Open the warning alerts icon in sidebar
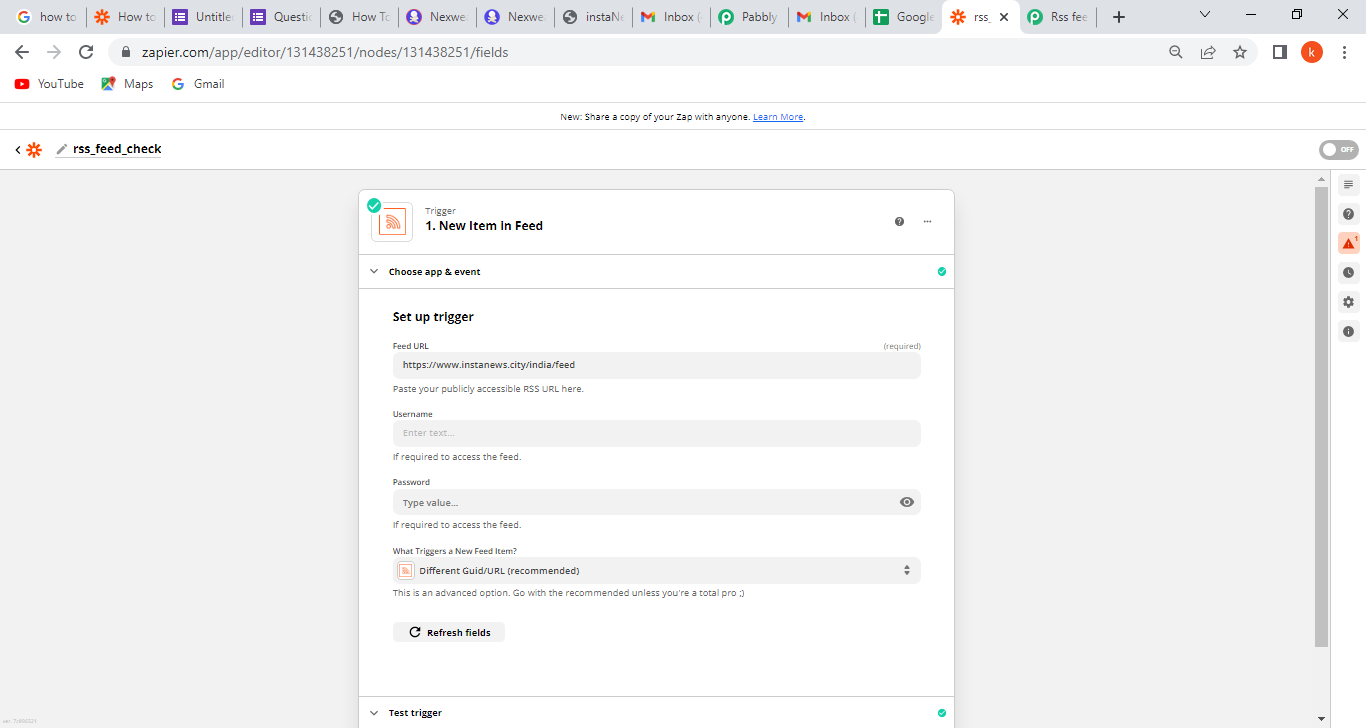This screenshot has width=1366, height=728. click(1348, 243)
